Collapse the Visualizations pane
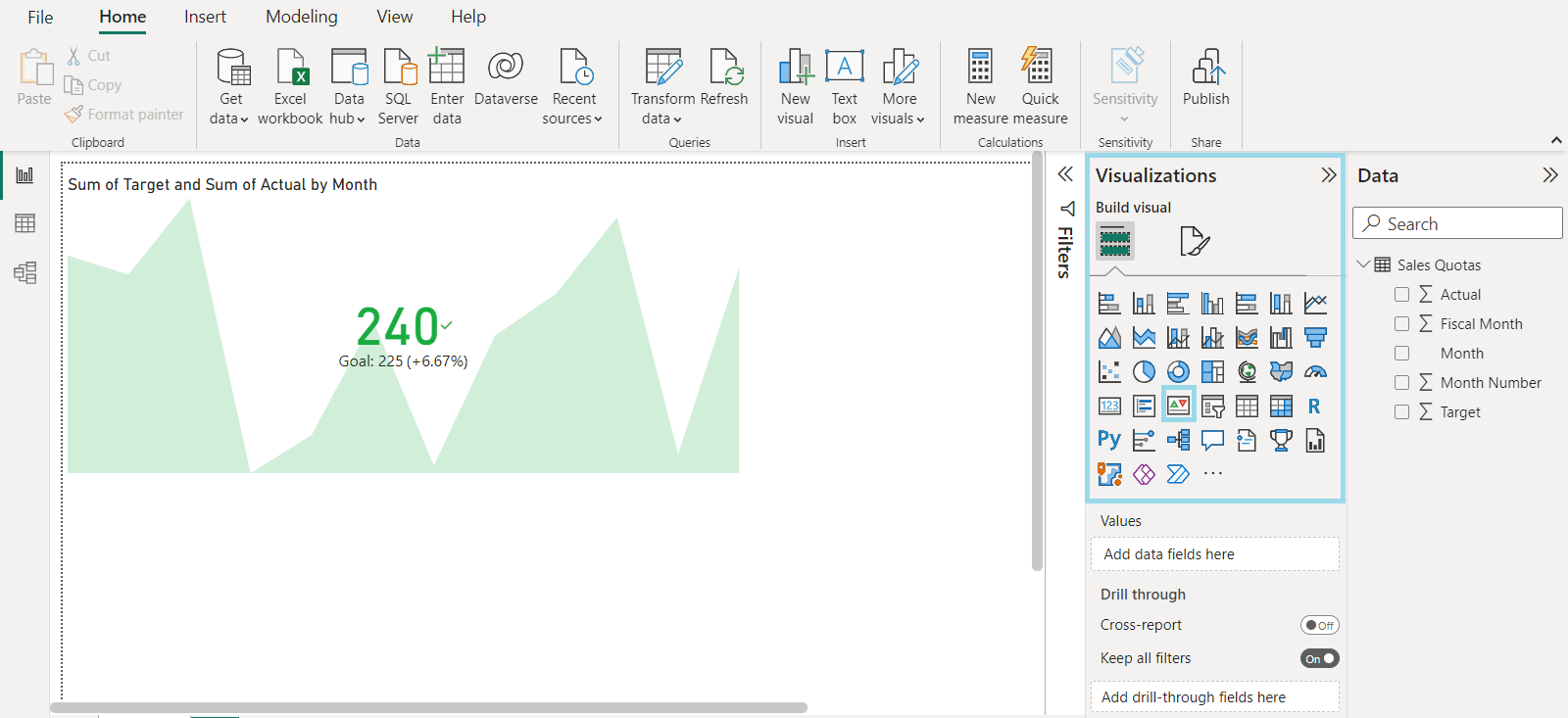This screenshot has height=718, width=1568. tap(1328, 175)
